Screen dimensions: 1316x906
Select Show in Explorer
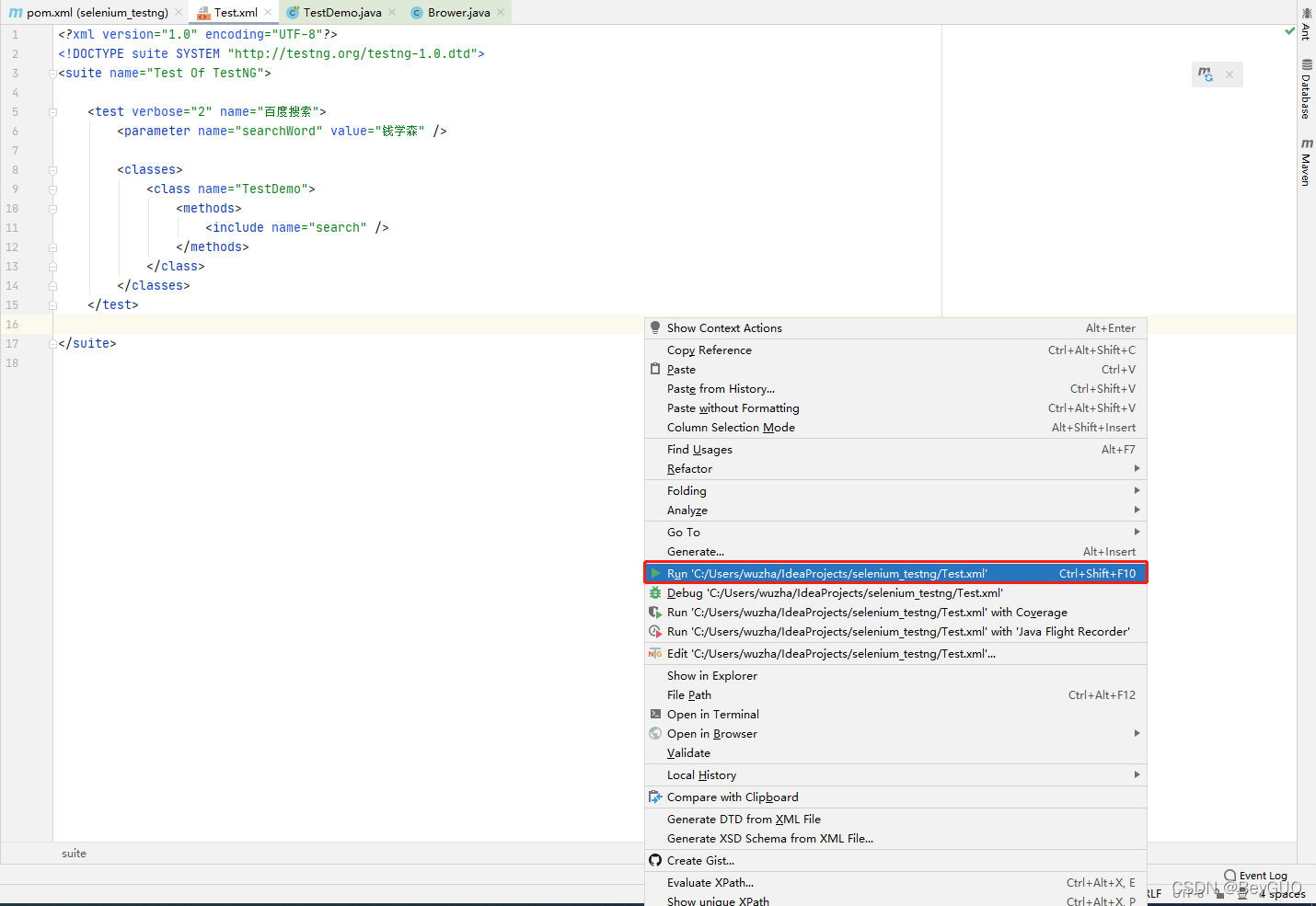point(895,676)
